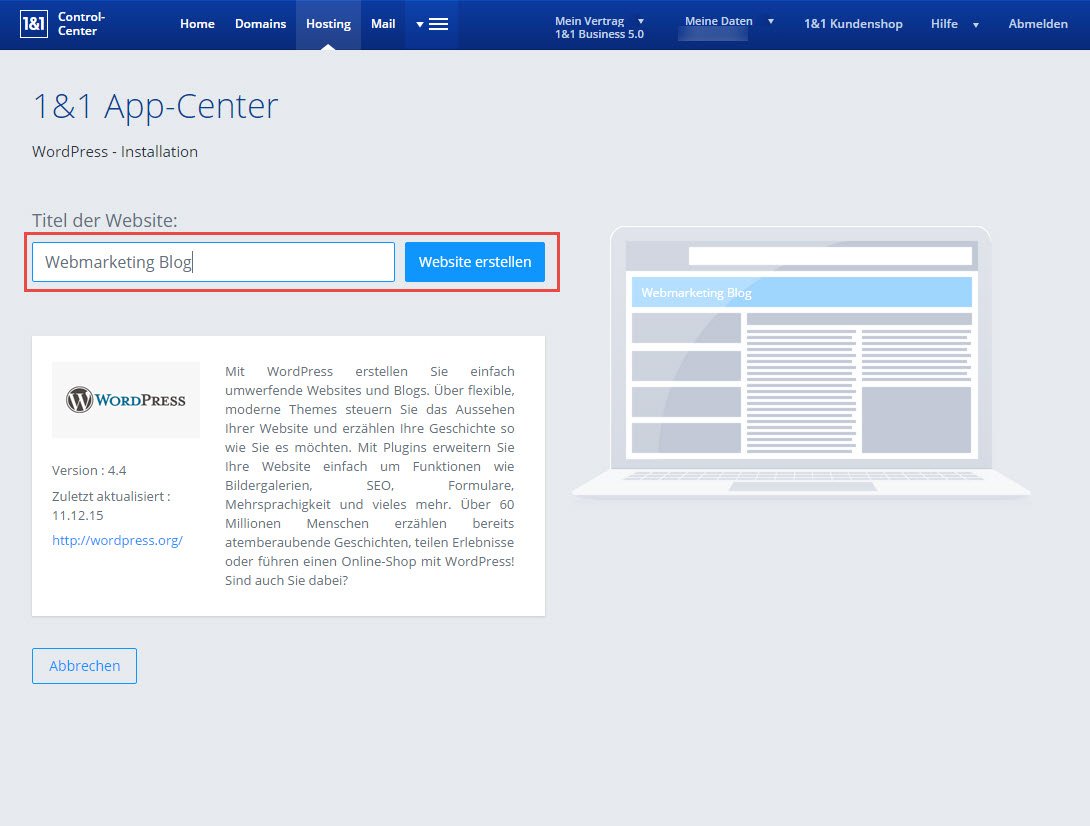Cancel installation with Abbrechen button
The width and height of the screenshot is (1090, 826).
tap(84, 666)
